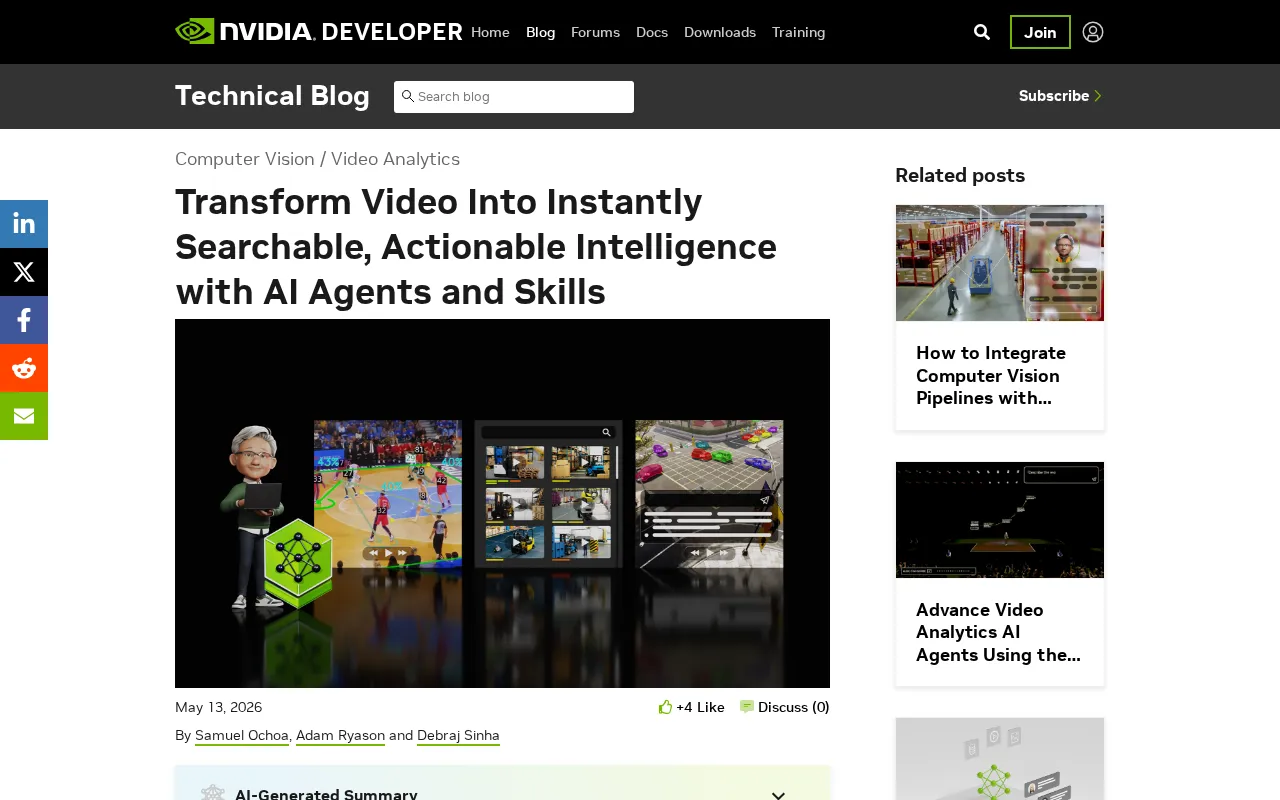Go to the Home menu item
The image size is (1280, 800).
tap(490, 32)
